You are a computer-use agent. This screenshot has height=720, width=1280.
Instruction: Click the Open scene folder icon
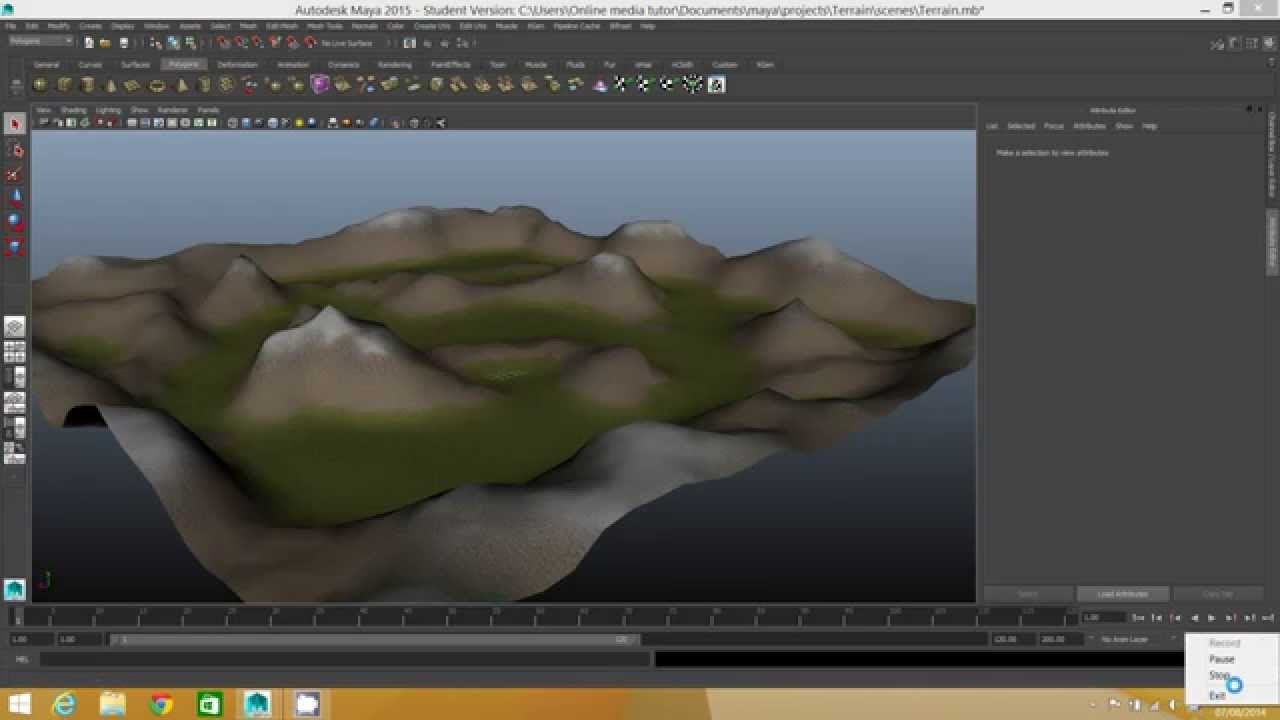(x=105, y=43)
